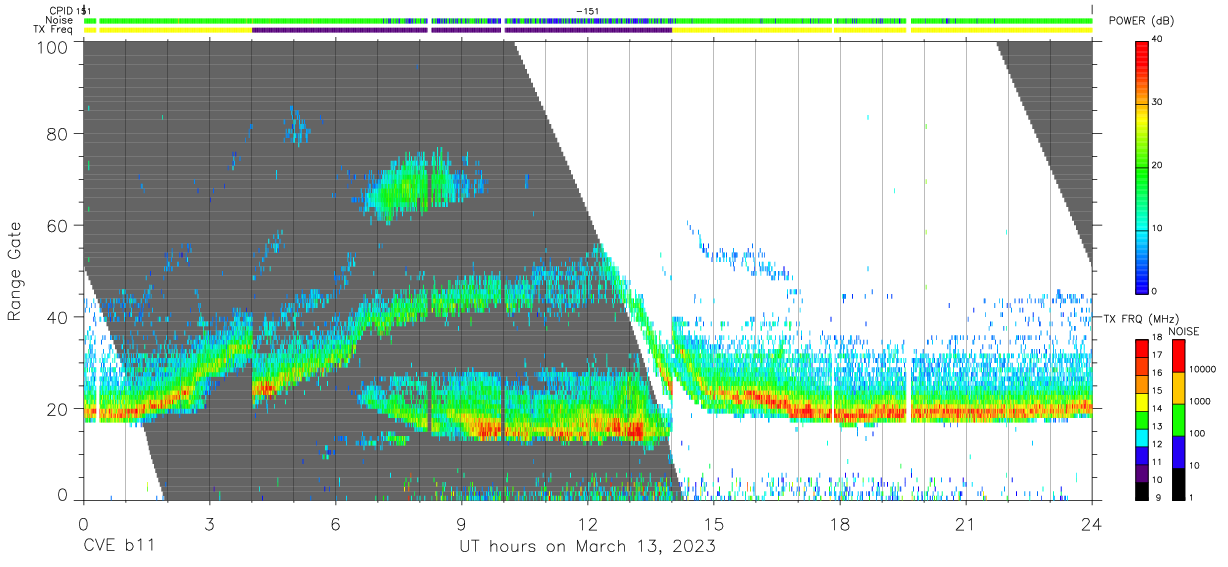Click 'TX FRQ (MHz)' legend title
The height and width of the screenshot is (567, 1228).
point(1141,319)
